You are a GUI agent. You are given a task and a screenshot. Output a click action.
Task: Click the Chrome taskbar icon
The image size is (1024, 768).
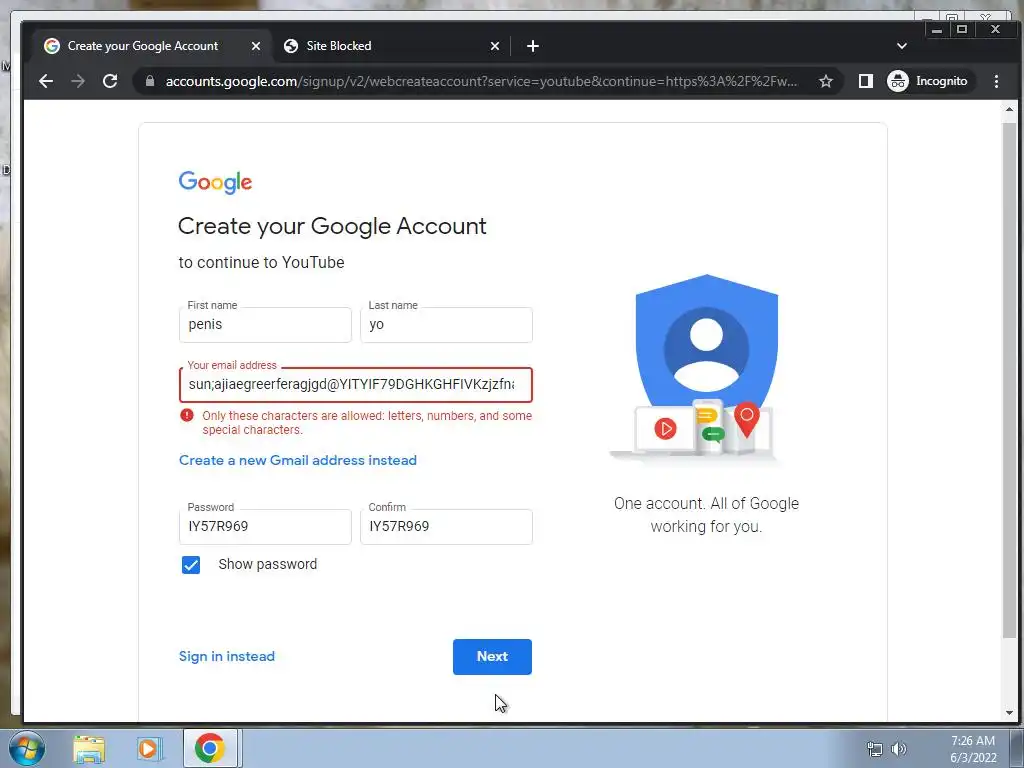[x=210, y=748]
